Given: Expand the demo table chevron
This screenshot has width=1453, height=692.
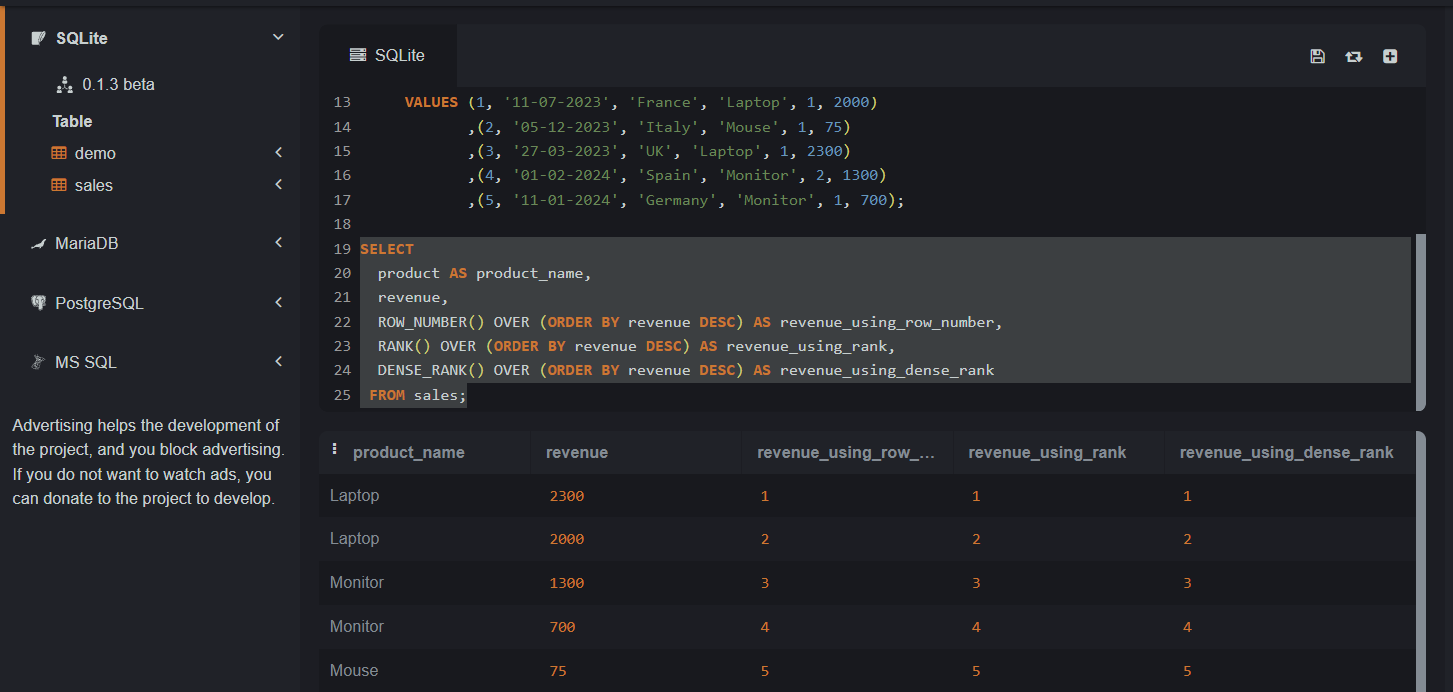Looking at the screenshot, I should 278,153.
